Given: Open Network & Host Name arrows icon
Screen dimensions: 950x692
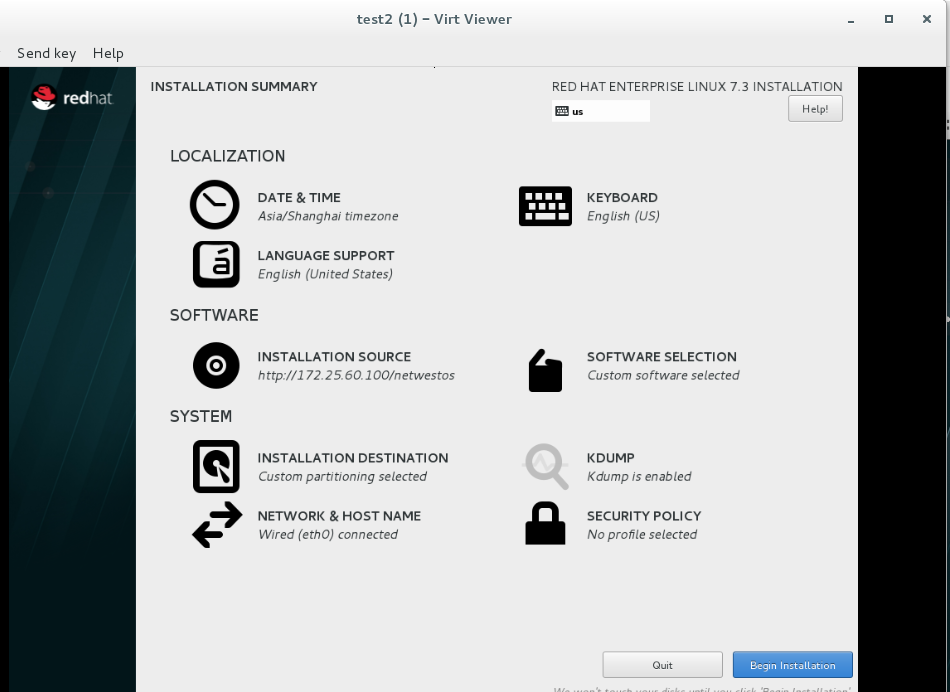Looking at the screenshot, I should click(217, 525).
